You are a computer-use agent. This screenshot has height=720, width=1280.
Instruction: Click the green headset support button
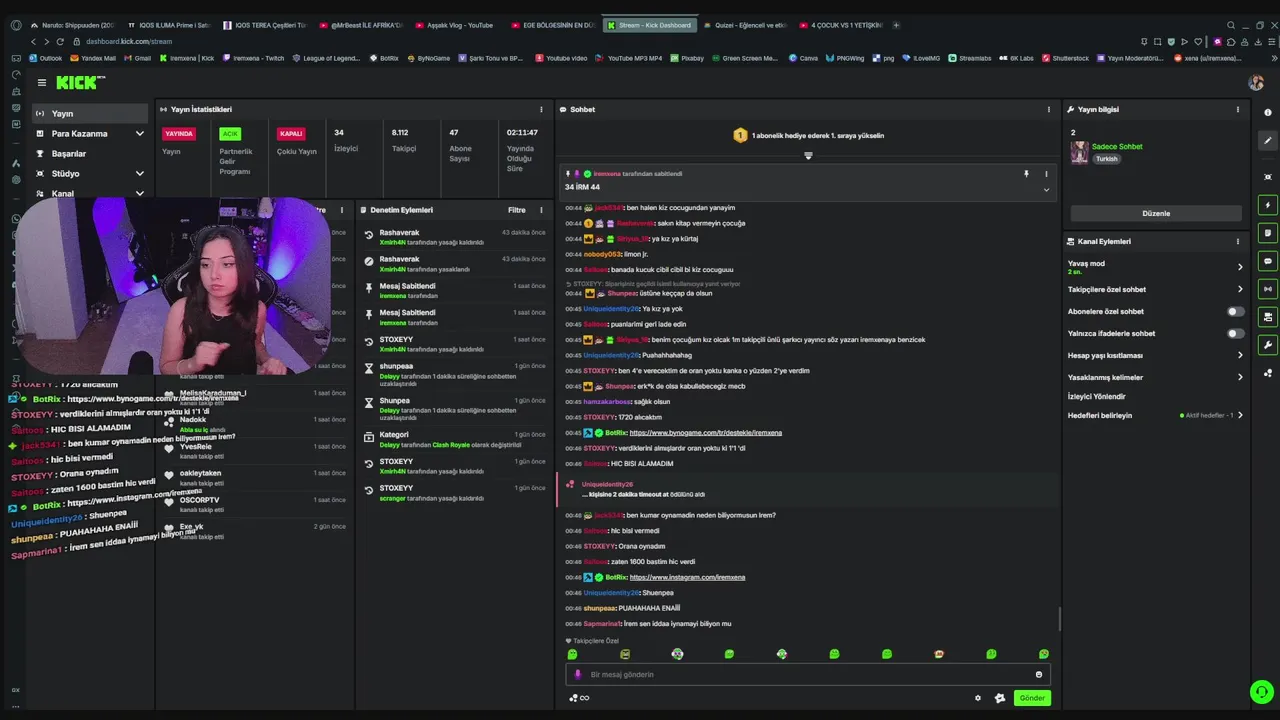(1261, 692)
